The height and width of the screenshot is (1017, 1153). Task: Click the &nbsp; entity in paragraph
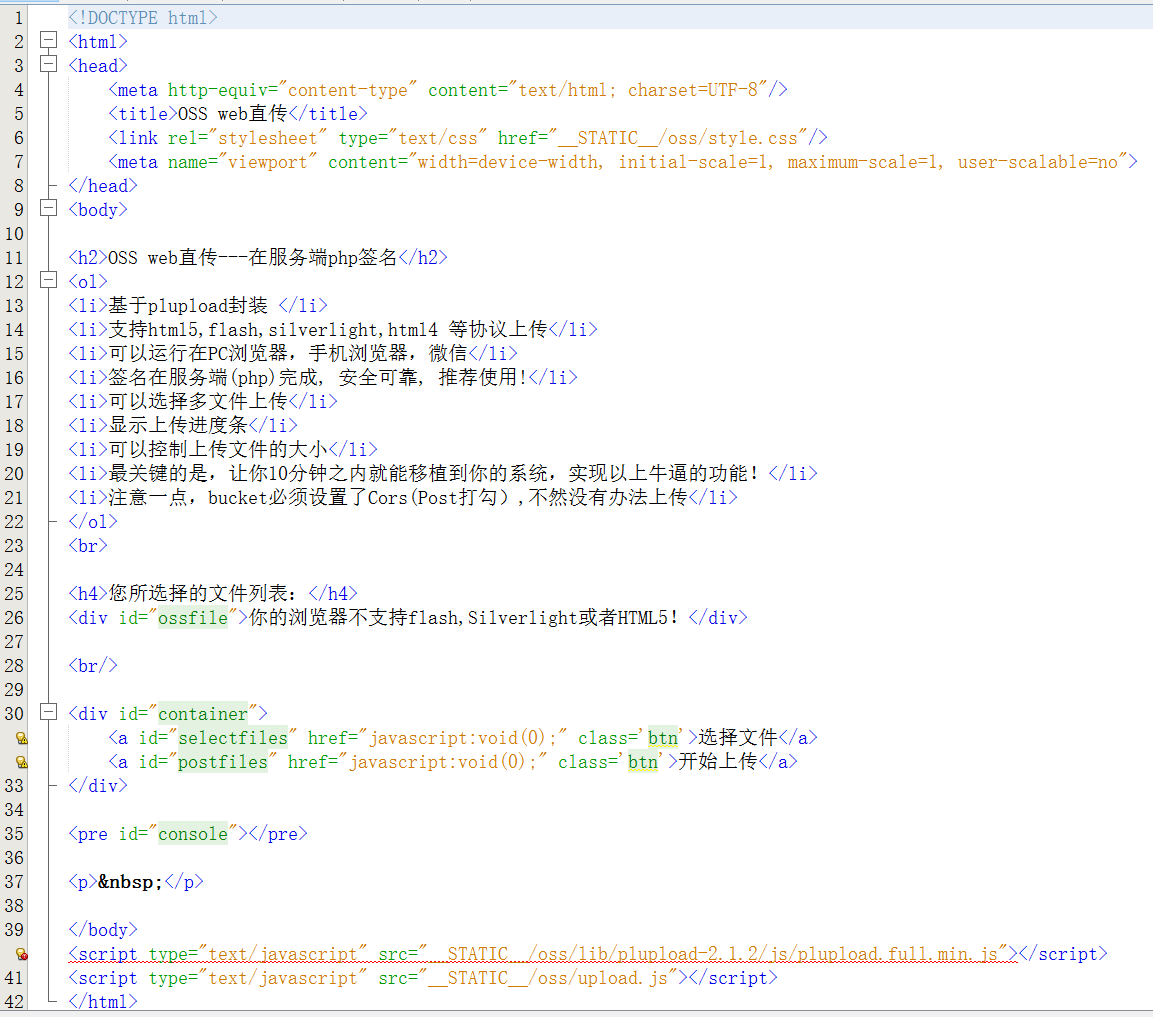tap(130, 882)
